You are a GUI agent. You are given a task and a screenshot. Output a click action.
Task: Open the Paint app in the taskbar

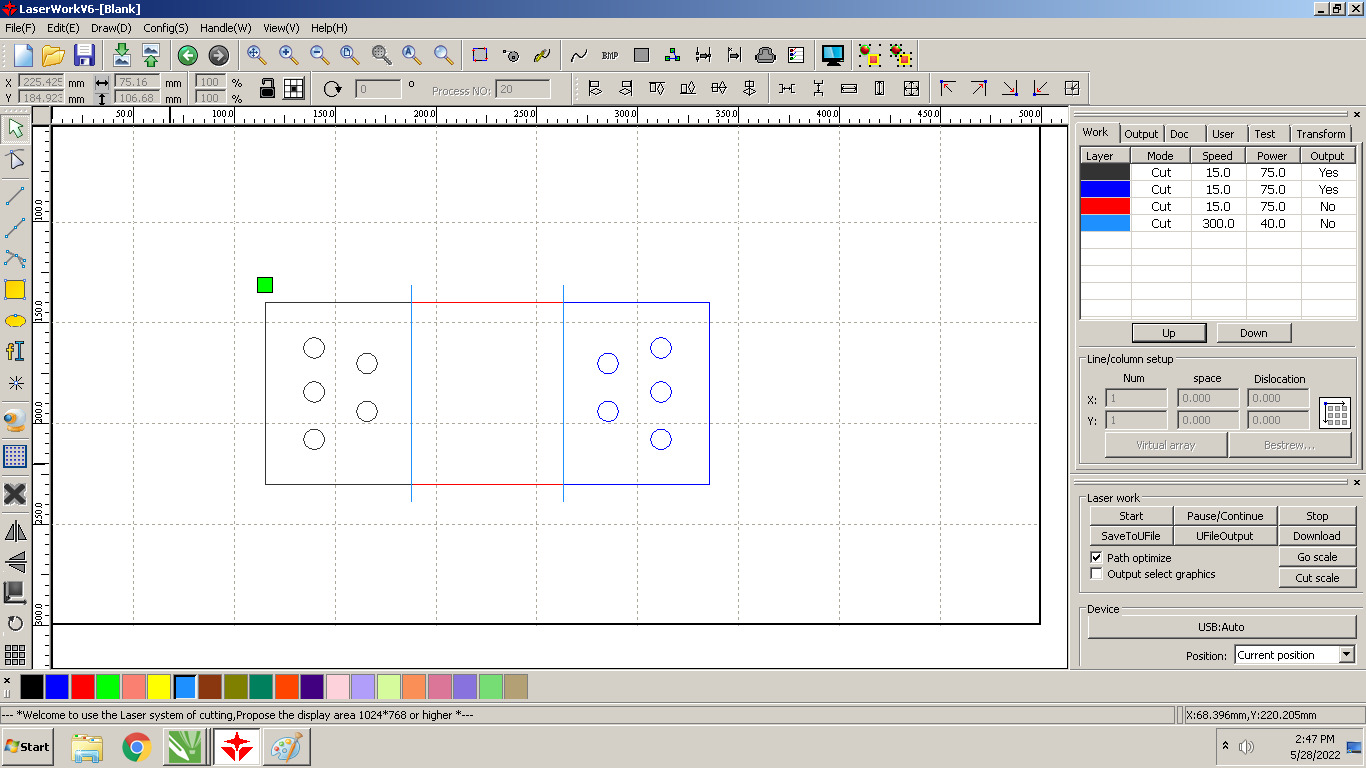click(286, 747)
